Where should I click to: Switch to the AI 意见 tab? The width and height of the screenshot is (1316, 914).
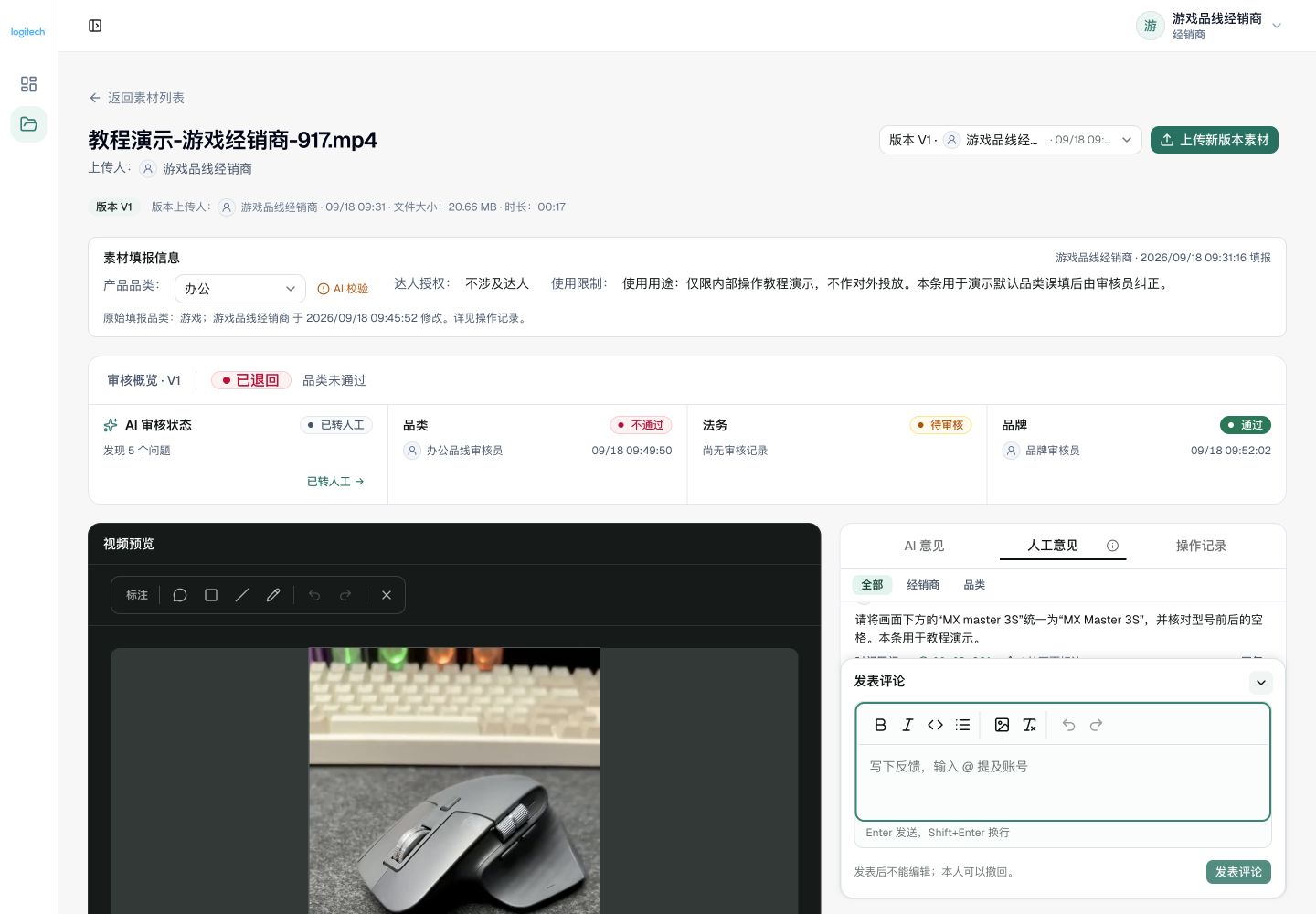924,546
